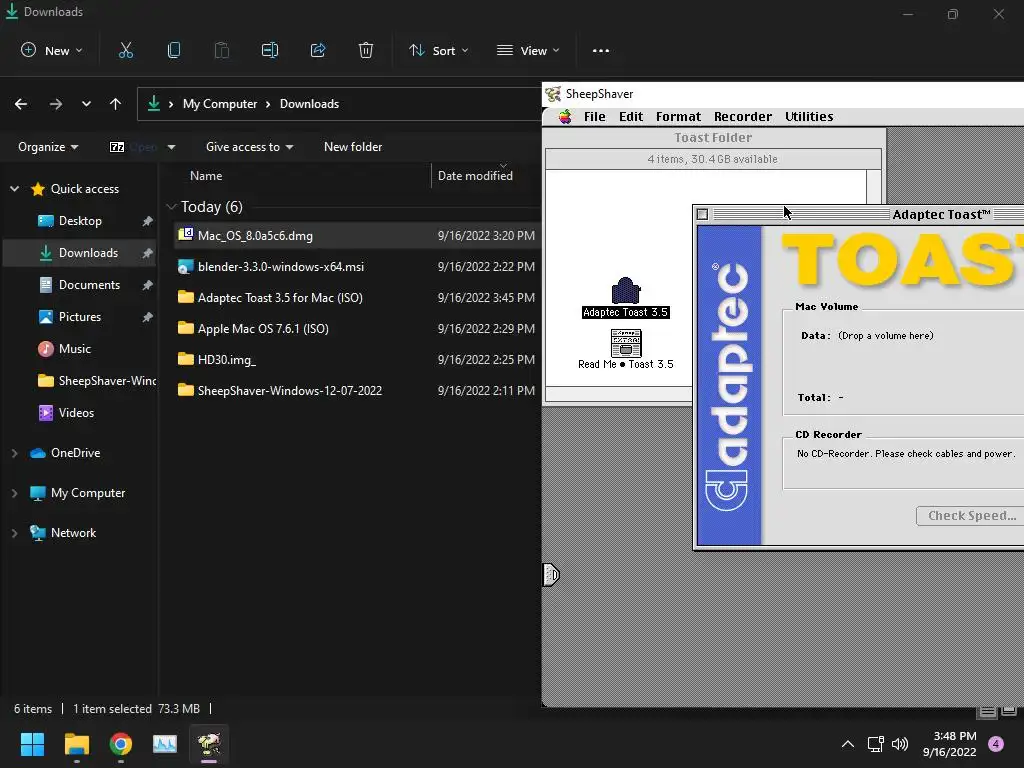This screenshot has width=1024, height=768.
Task: Select the Read Me Toast 3.5 document icon
Action: [626, 343]
